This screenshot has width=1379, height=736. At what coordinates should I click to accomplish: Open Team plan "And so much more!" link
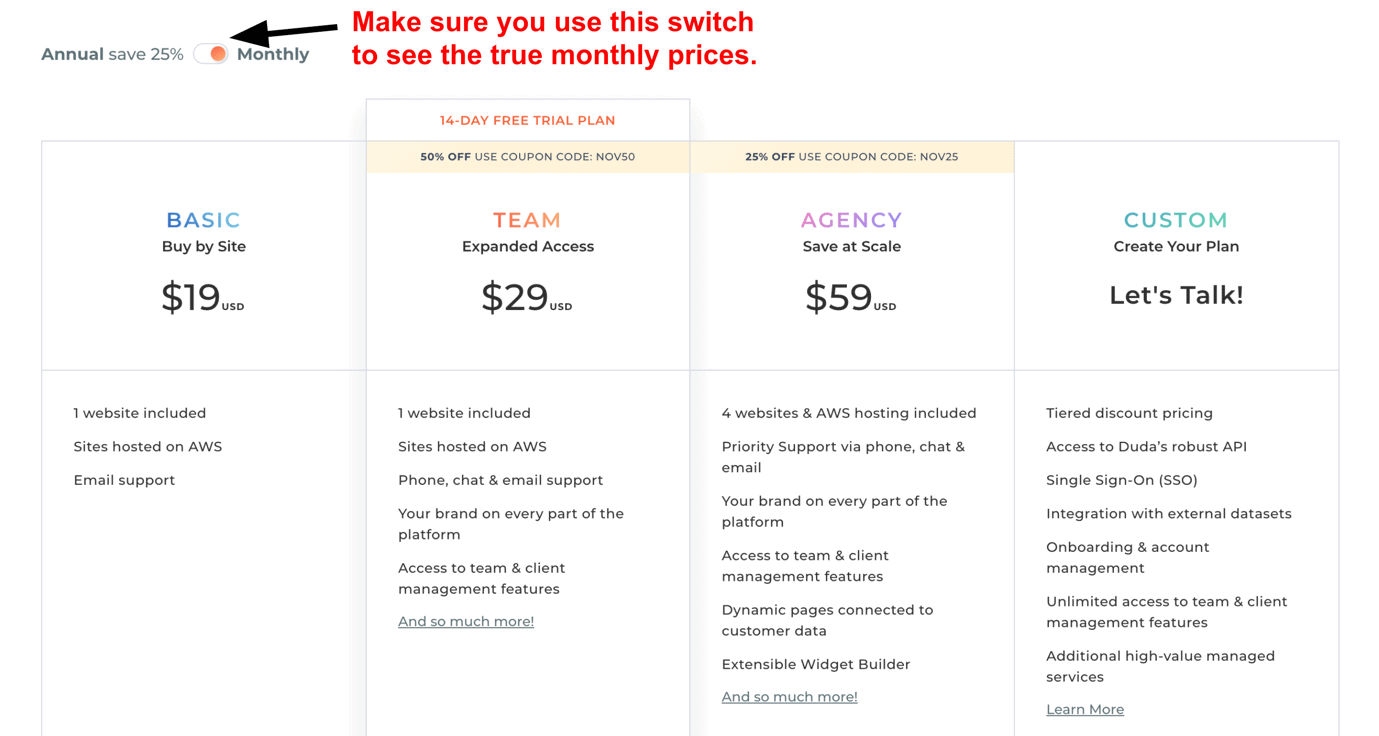tap(466, 621)
